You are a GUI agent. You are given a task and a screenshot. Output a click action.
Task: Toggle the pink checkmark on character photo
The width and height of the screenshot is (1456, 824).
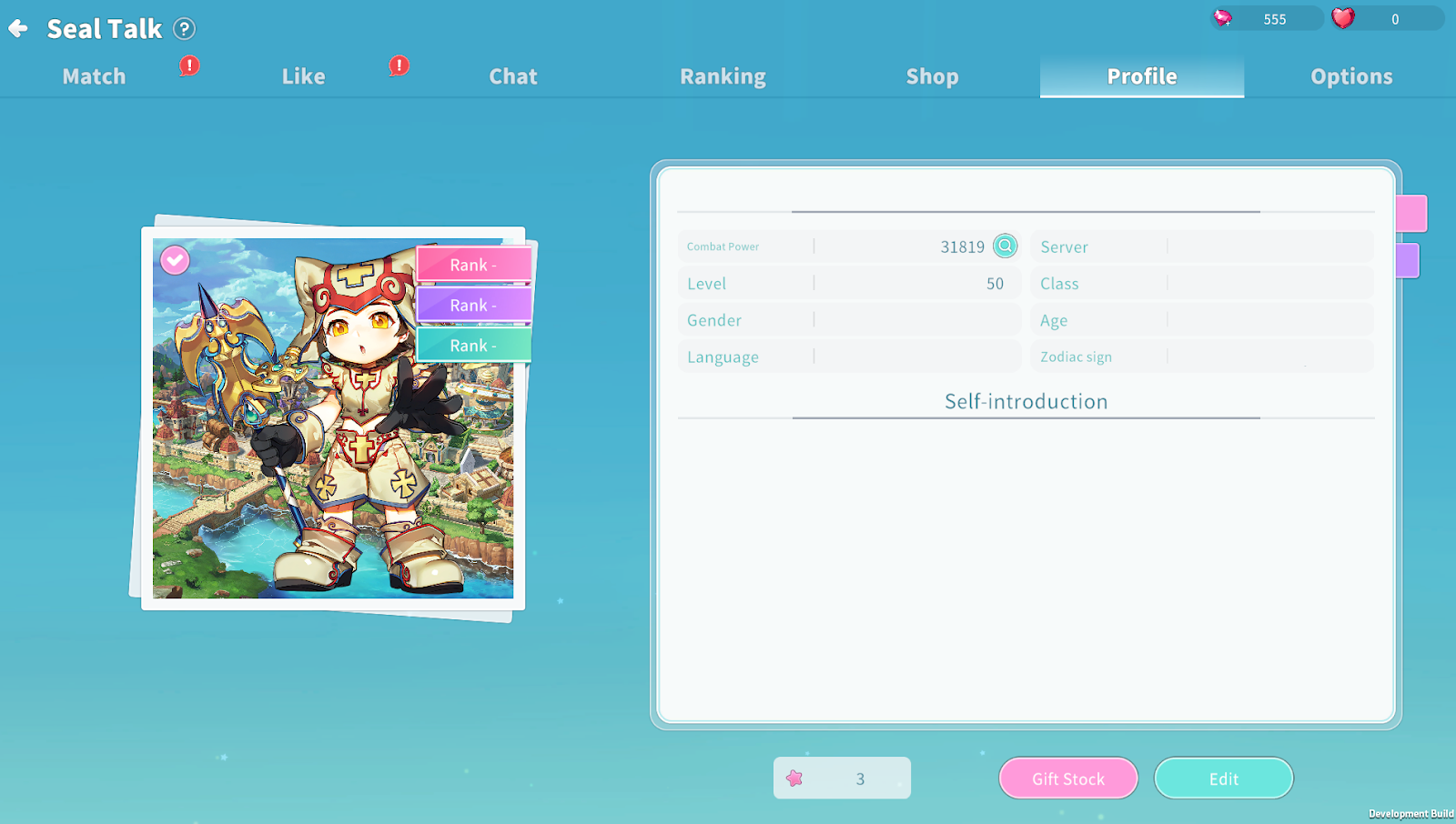click(175, 260)
